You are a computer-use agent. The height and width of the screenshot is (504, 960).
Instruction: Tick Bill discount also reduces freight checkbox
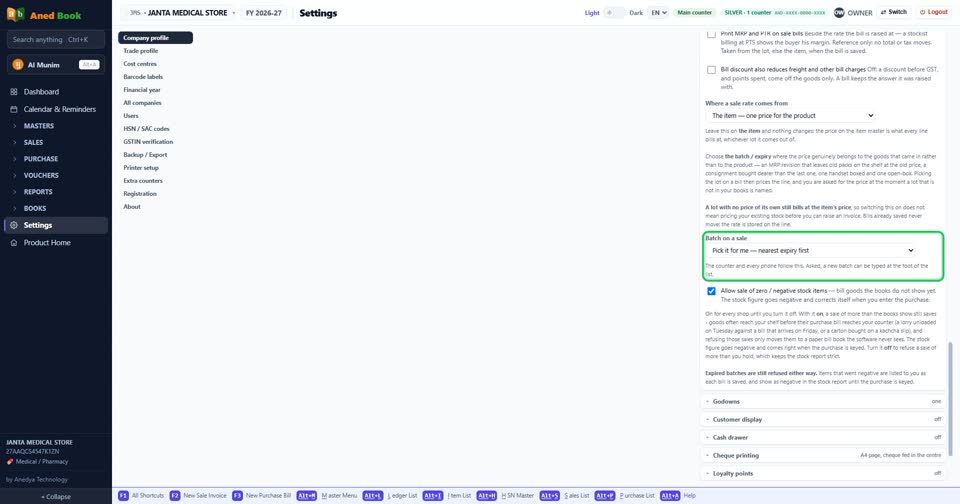pos(711,70)
